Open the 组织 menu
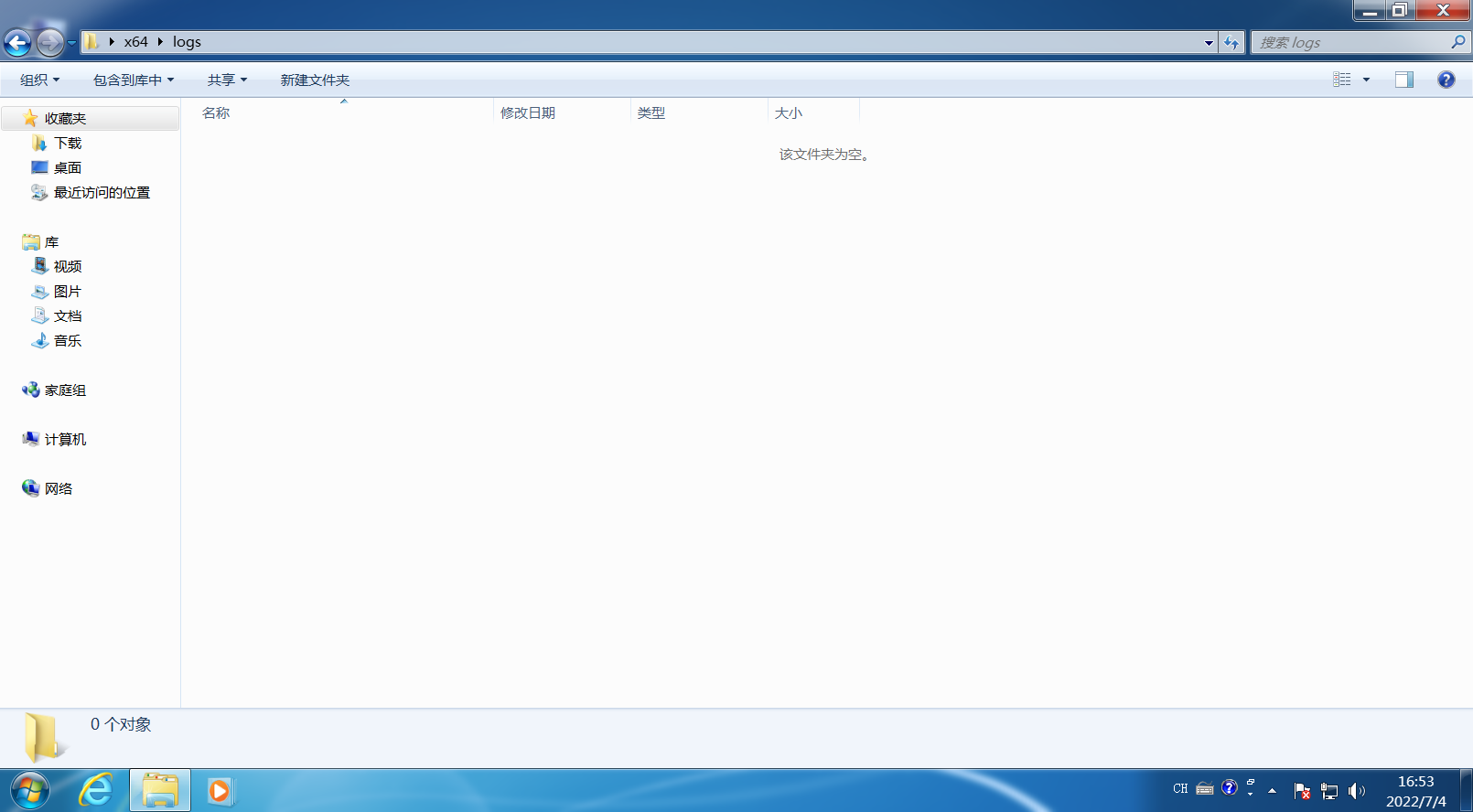1473x812 pixels. [x=39, y=80]
